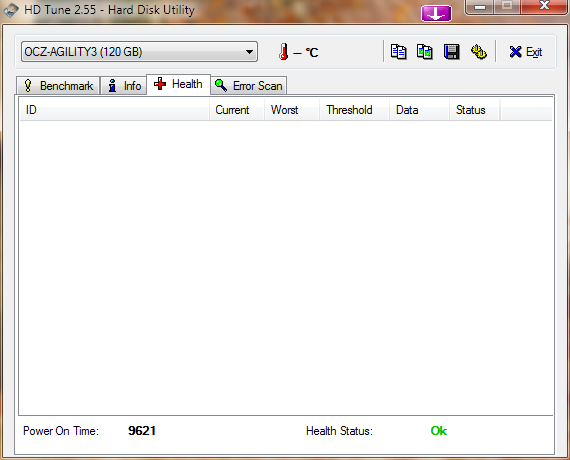Copy info to clipboard icon
Viewport: 570px width, 460px height.
398,52
